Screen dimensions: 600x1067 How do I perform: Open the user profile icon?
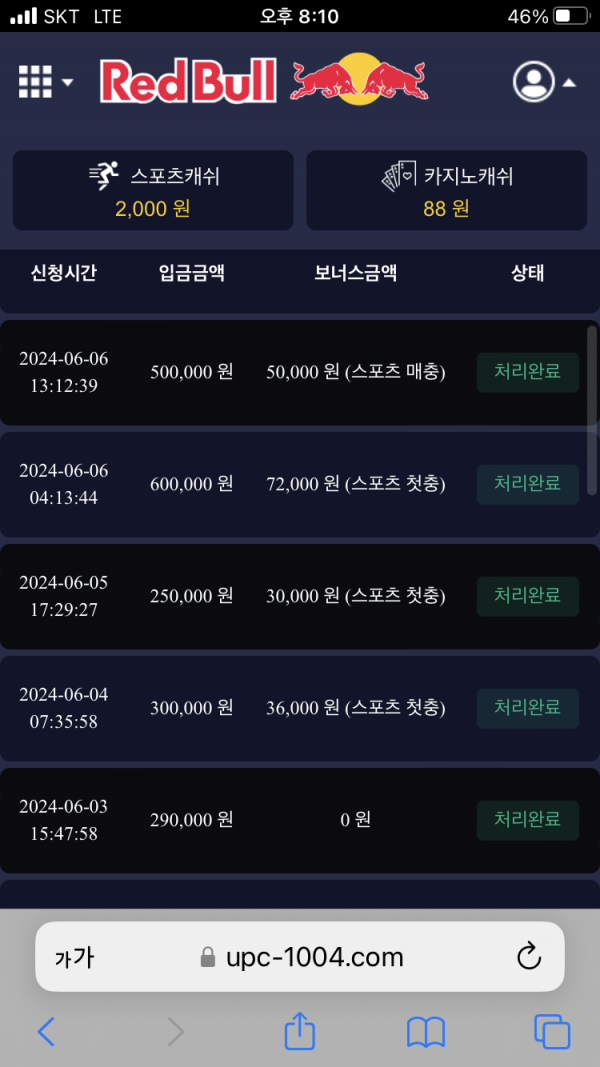coord(534,82)
